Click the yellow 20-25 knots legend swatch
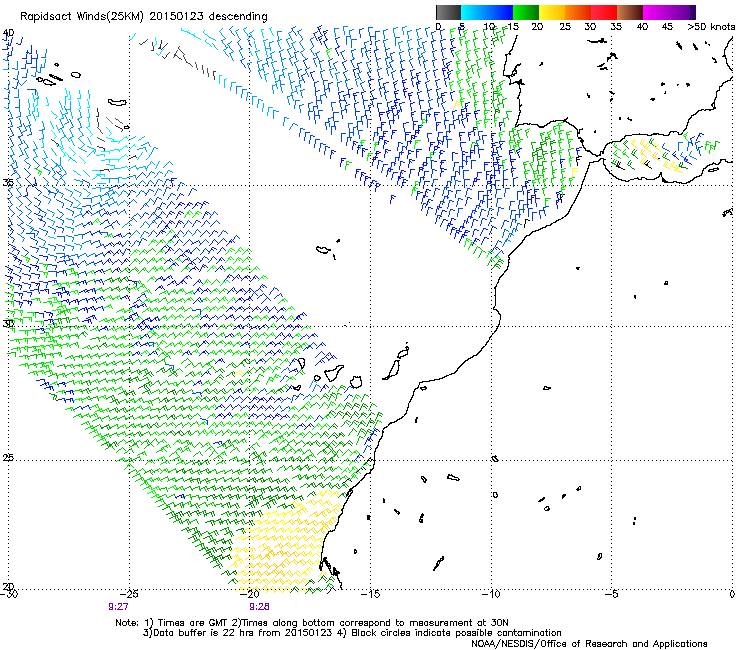The image size is (740, 650). tap(552, 12)
